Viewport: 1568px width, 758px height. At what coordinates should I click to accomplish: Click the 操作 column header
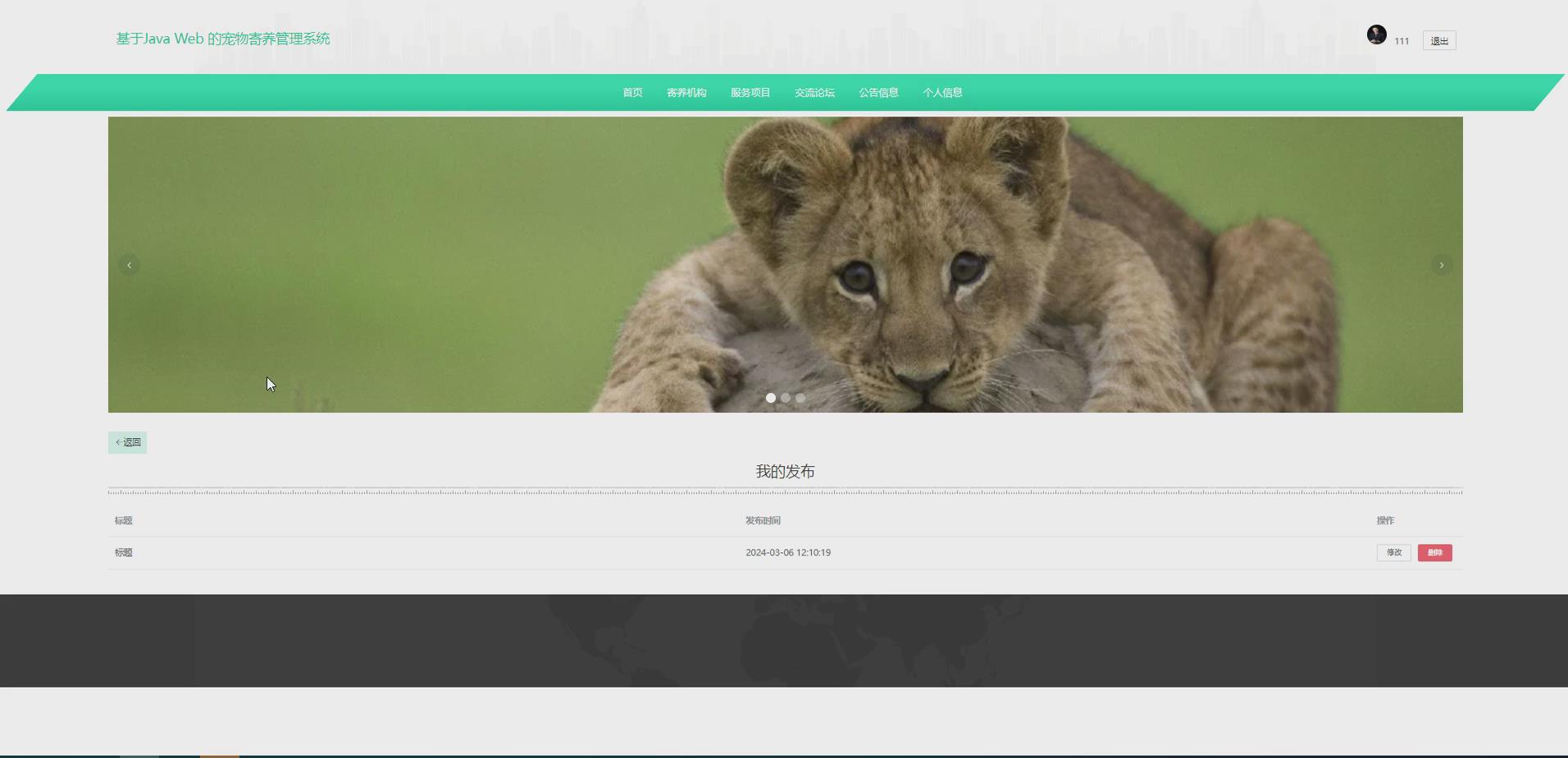[1385, 521]
